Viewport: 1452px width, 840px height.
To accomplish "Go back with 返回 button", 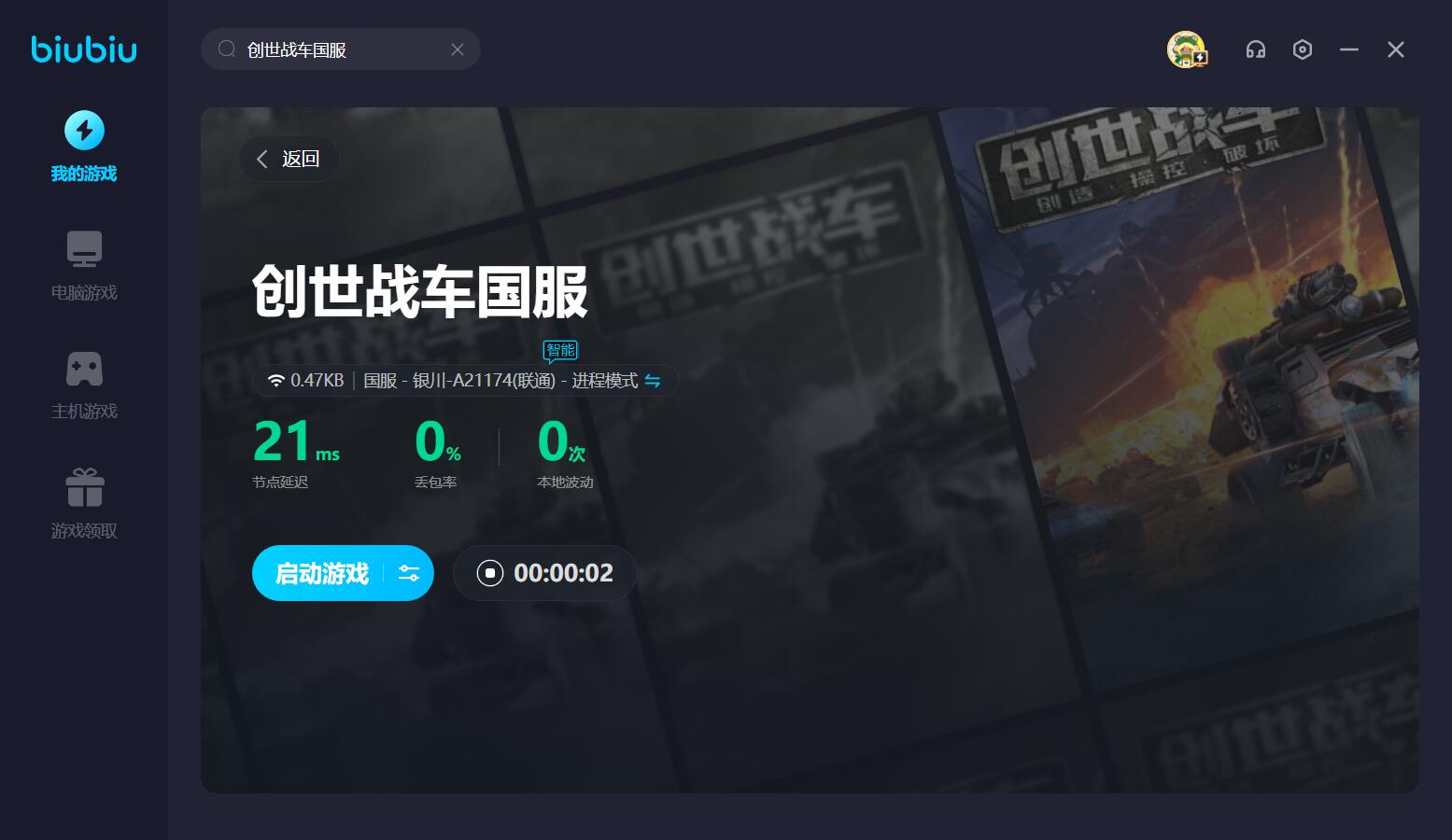I will click(289, 159).
